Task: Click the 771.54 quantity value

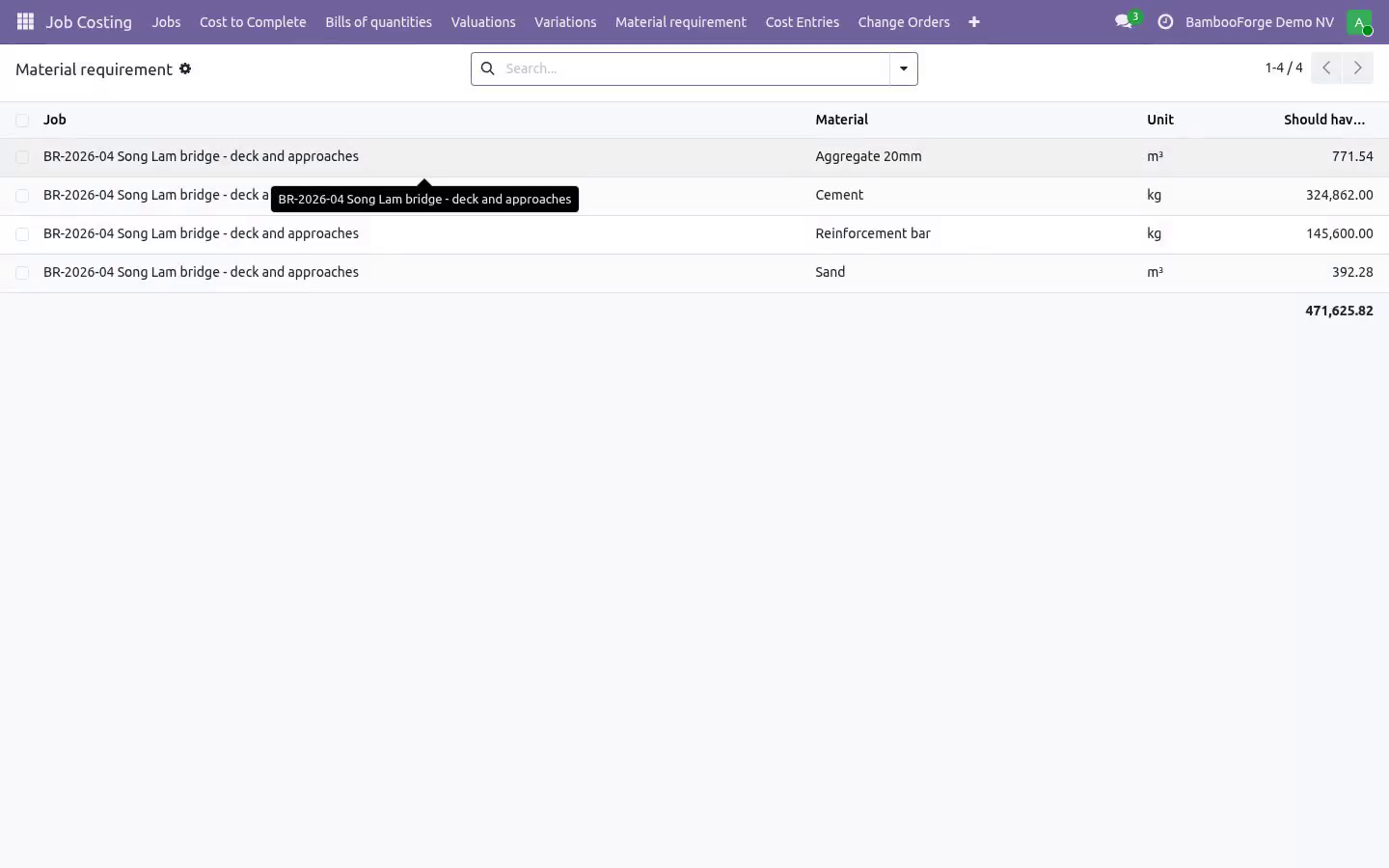Action: 1352,156
